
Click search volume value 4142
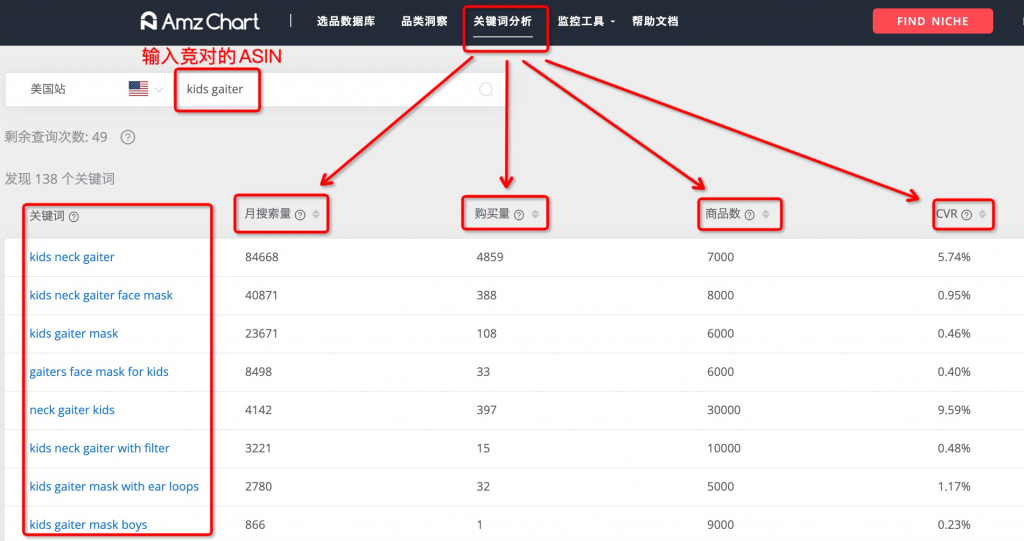[x=259, y=410]
